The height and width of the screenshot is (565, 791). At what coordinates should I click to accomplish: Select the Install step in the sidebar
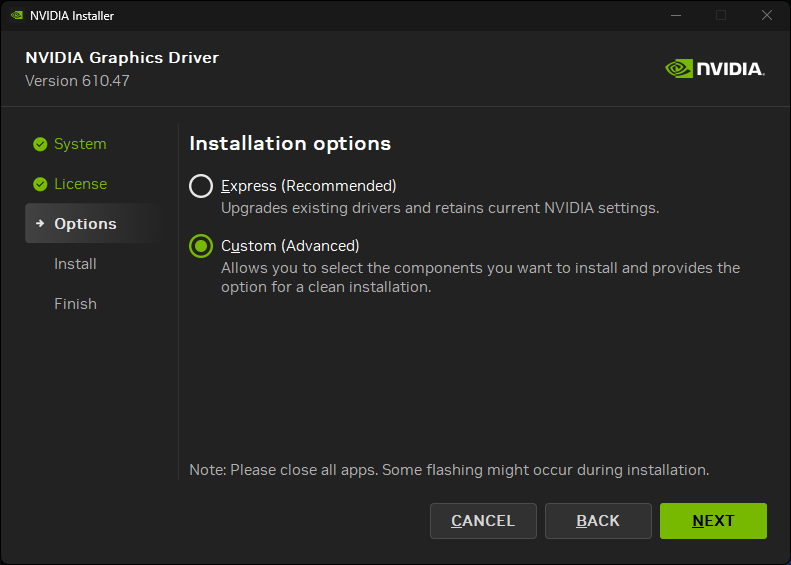coord(75,264)
